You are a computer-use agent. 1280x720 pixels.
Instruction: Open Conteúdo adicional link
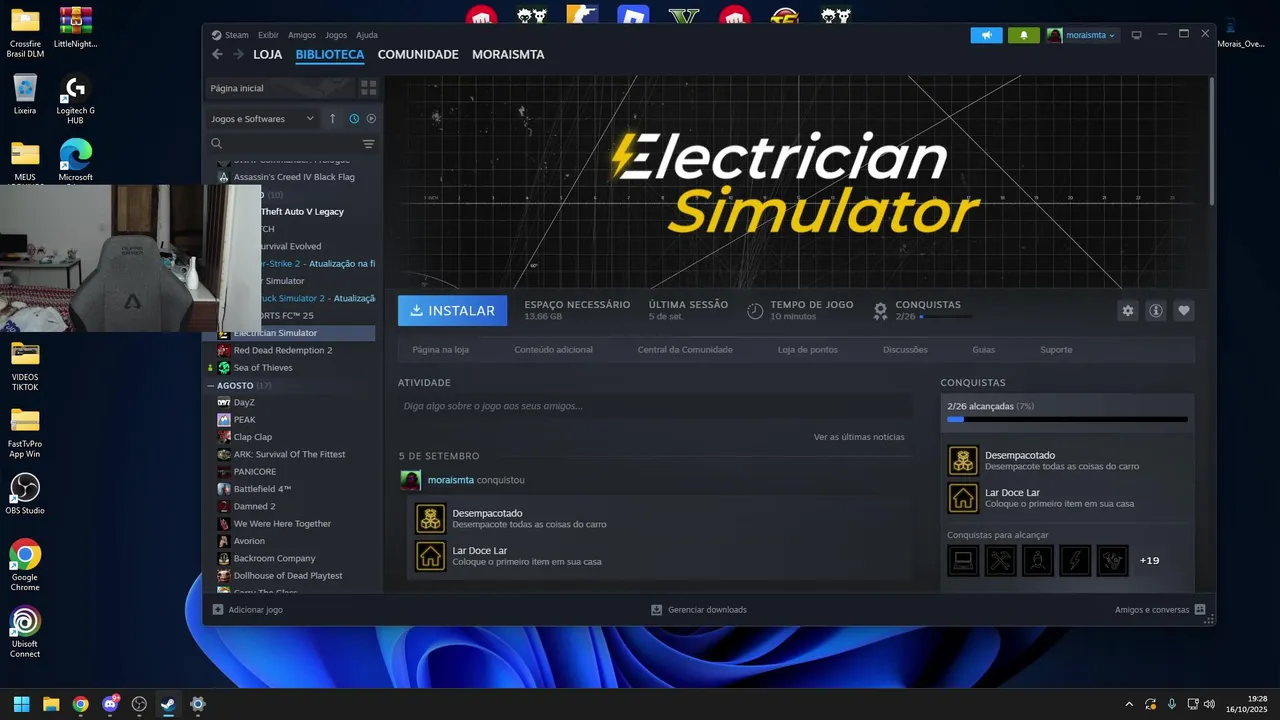coord(553,350)
